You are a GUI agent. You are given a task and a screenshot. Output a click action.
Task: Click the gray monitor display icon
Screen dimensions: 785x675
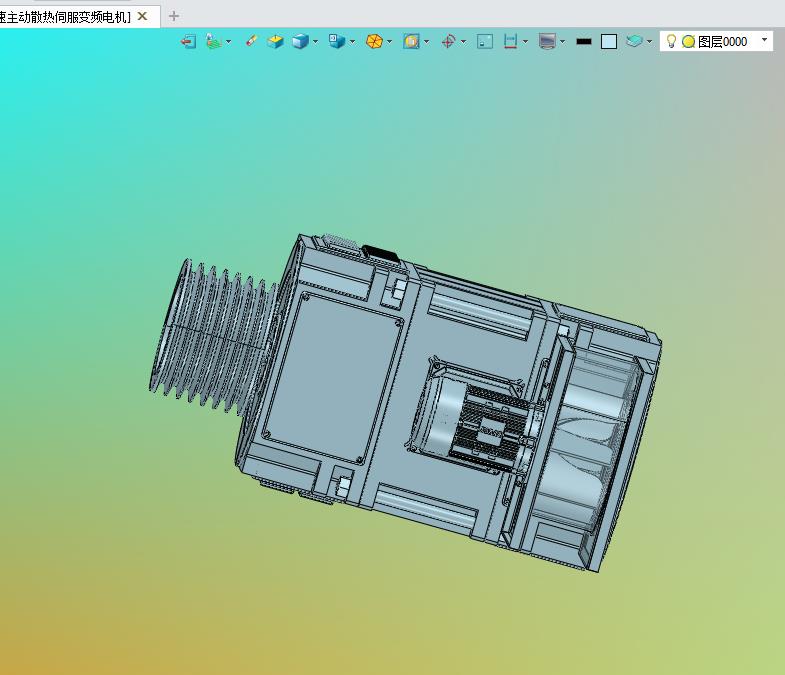click(x=546, y=42)
